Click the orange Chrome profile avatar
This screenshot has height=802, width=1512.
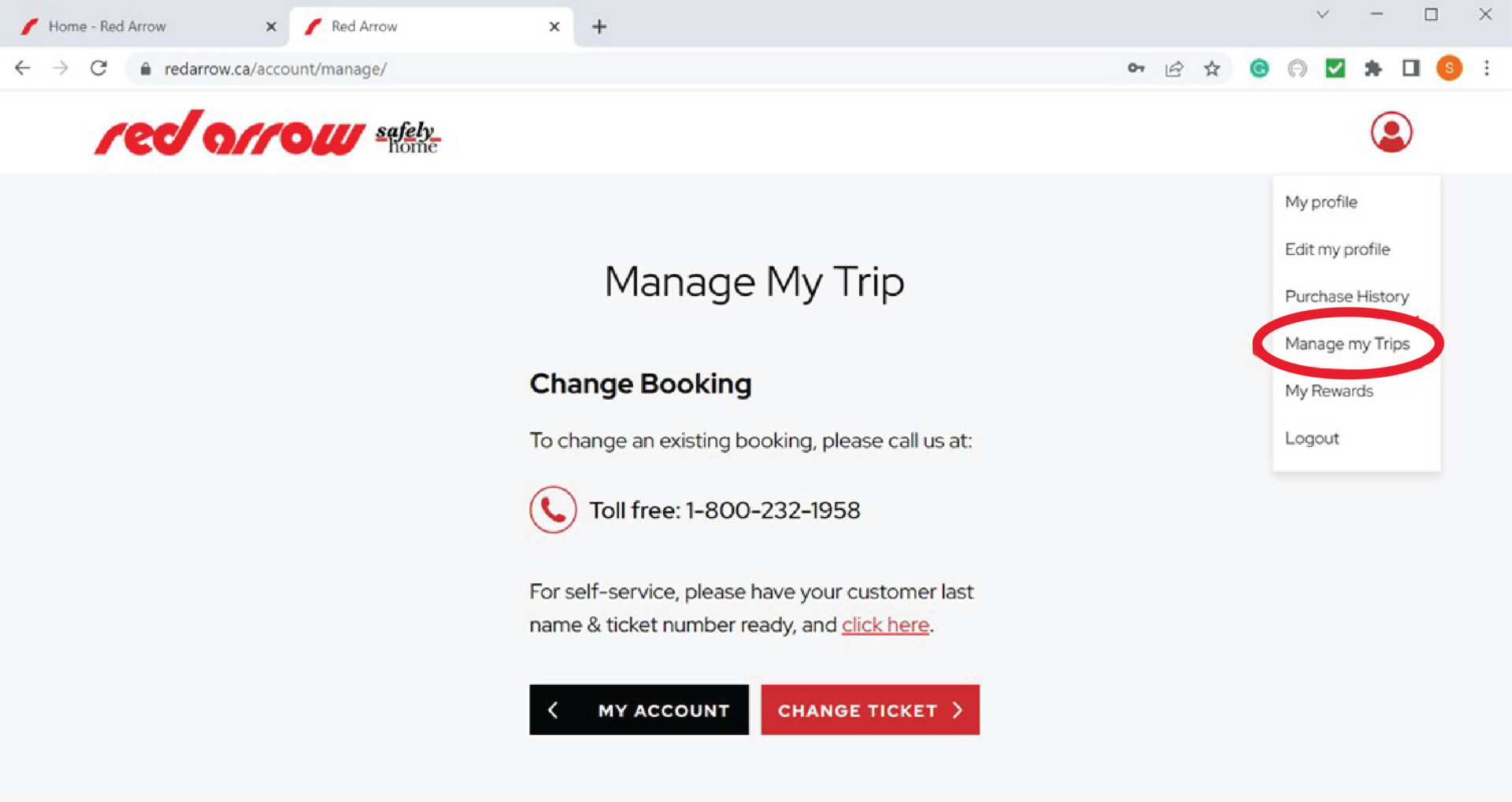1449,68
